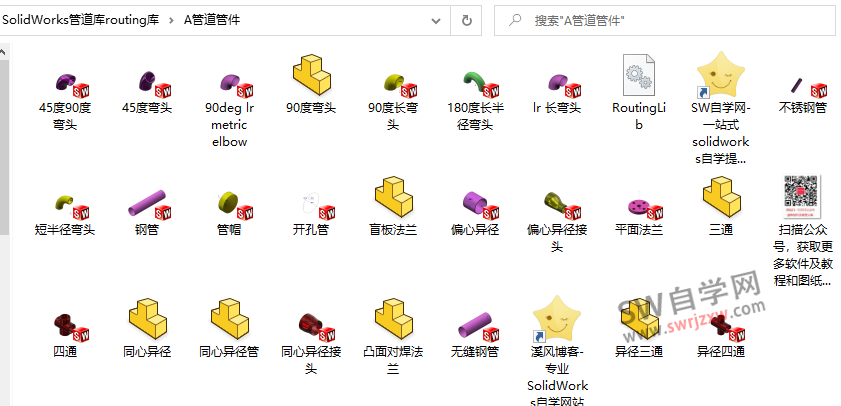Select the 同心异径接头 red part icon

point(318,328)
